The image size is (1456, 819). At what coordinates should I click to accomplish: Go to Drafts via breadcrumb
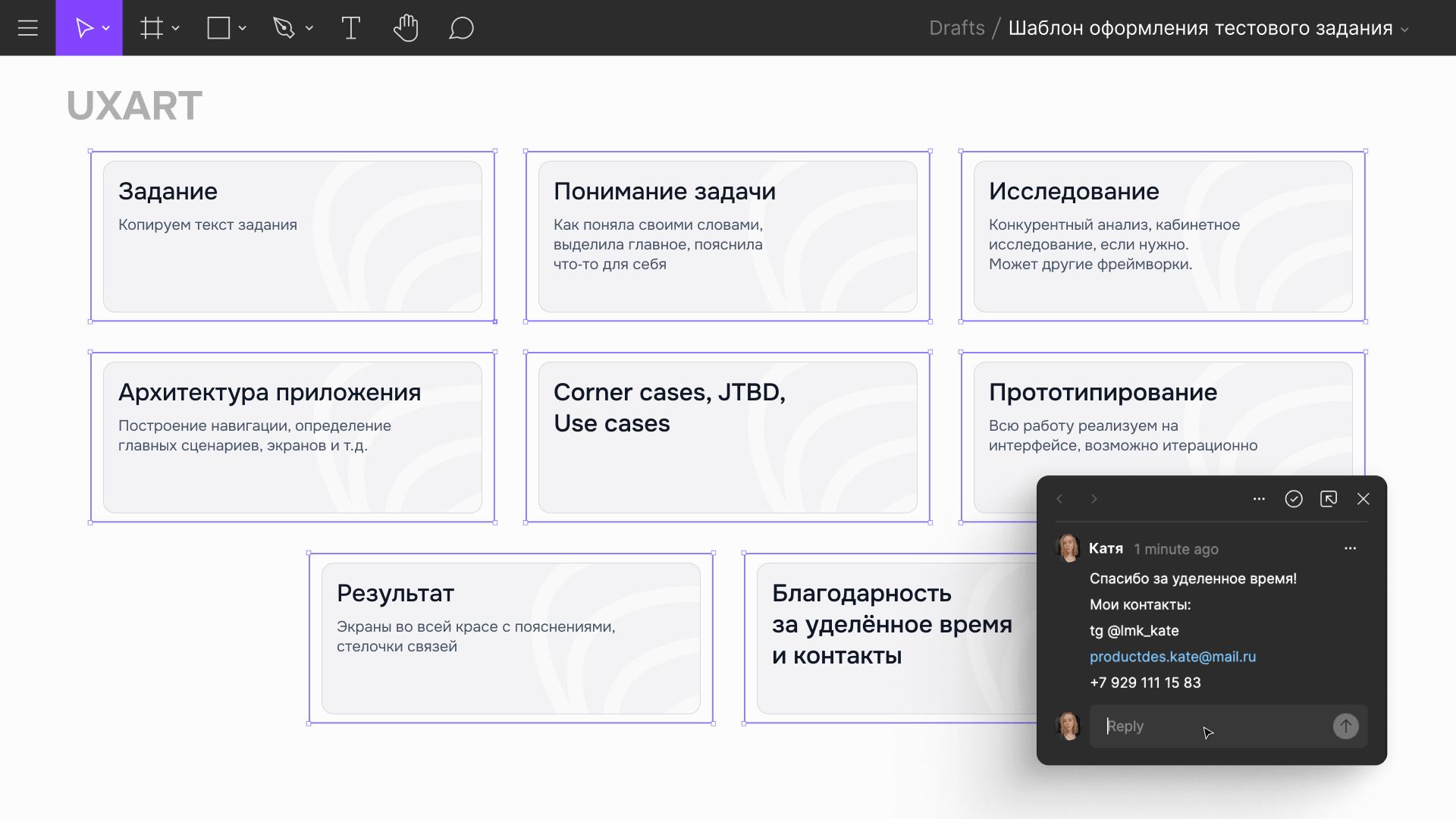[957, 27]
